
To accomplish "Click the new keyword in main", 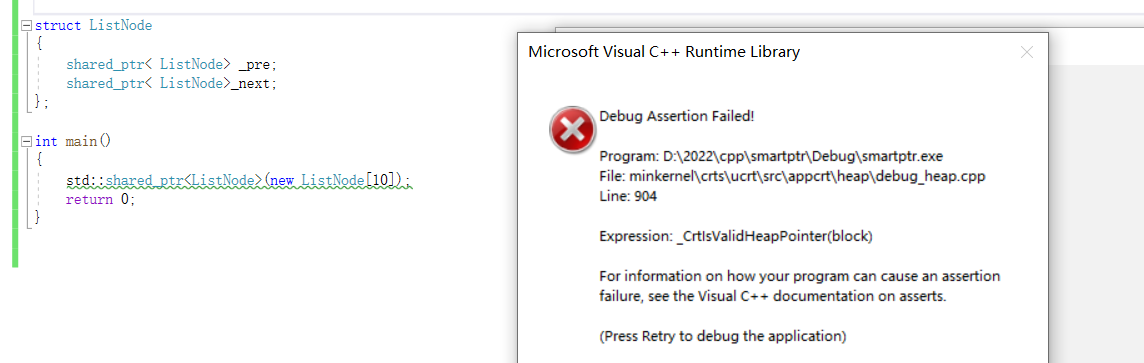I will 282,180.
